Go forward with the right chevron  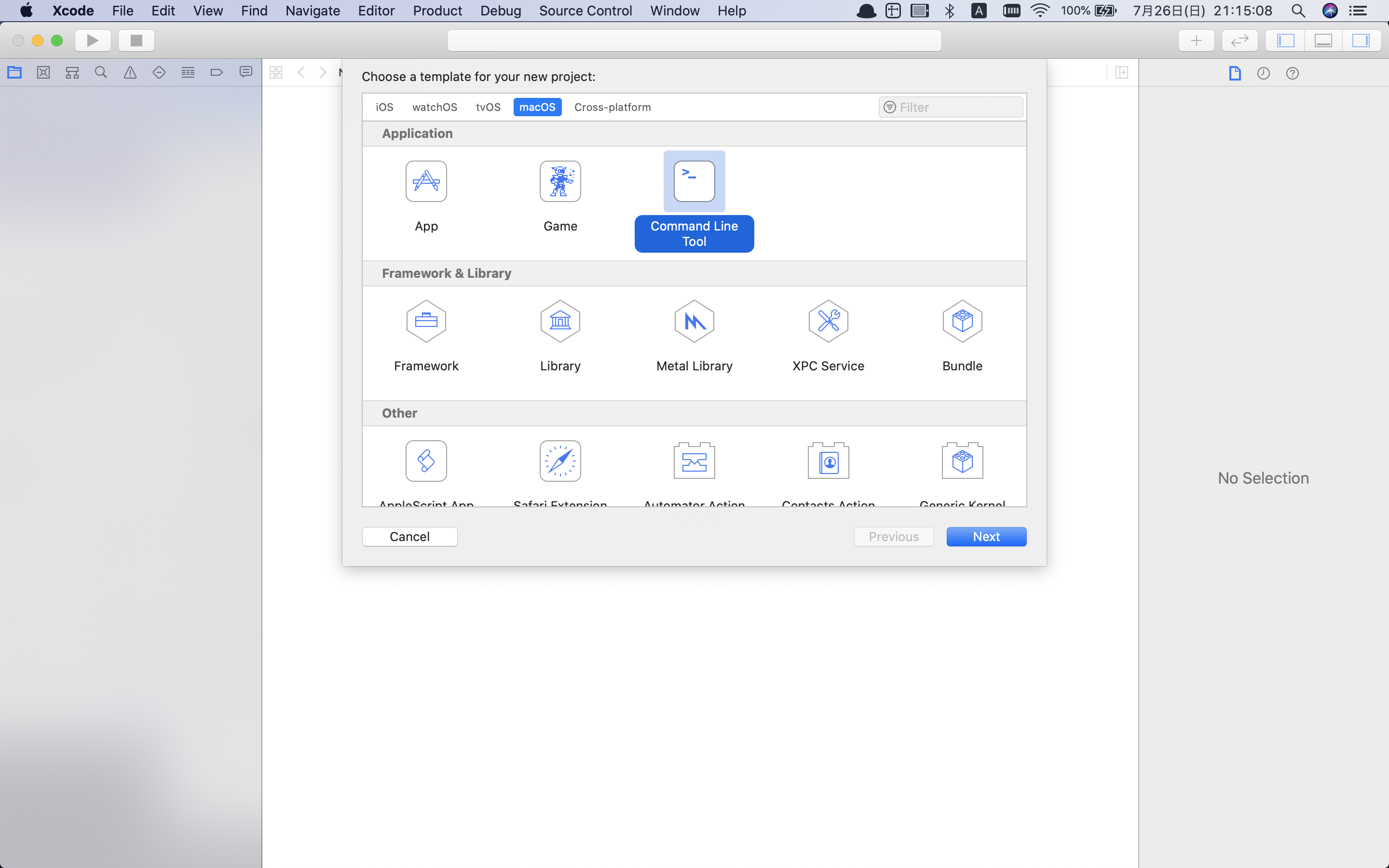[x=323, y=72]
